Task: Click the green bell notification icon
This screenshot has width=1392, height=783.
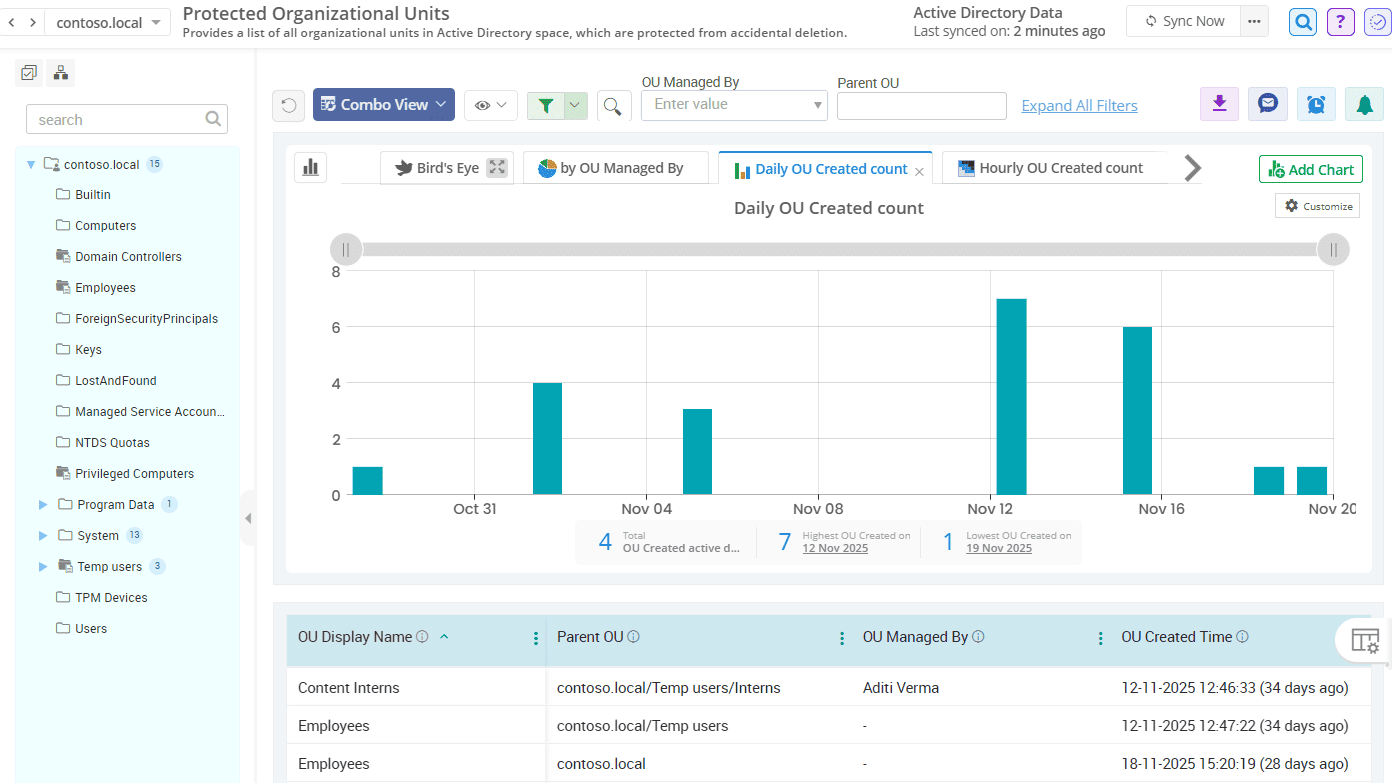Action: point(1364,104)
